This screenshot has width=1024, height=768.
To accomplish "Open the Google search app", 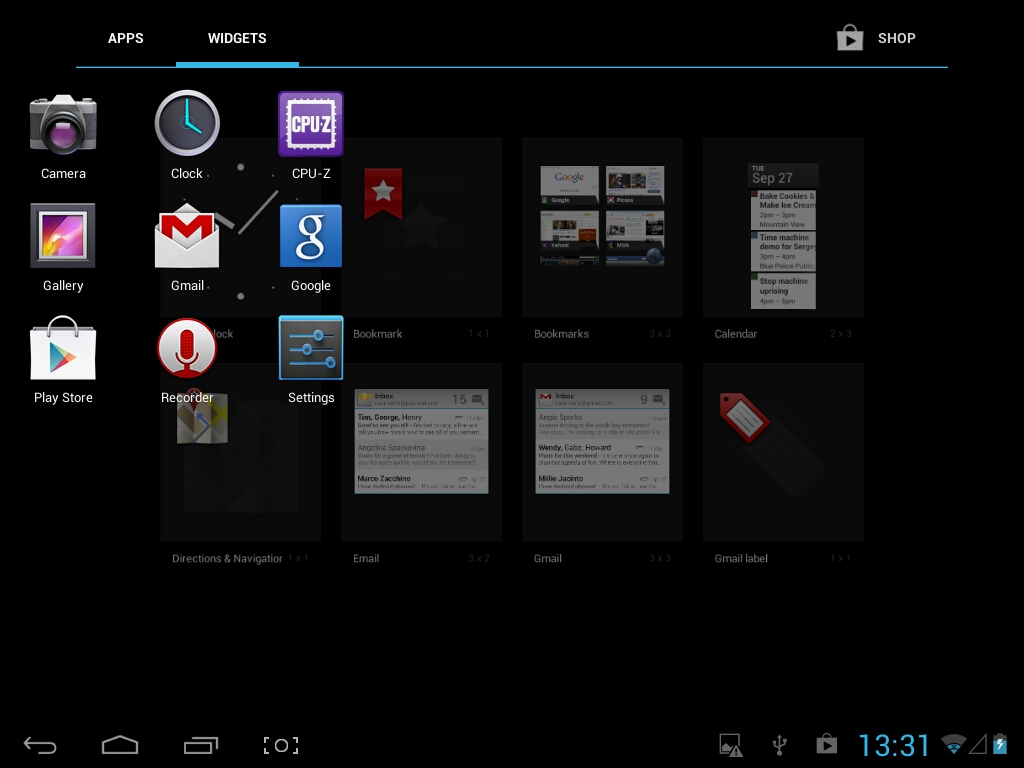I will coord(311,236).
